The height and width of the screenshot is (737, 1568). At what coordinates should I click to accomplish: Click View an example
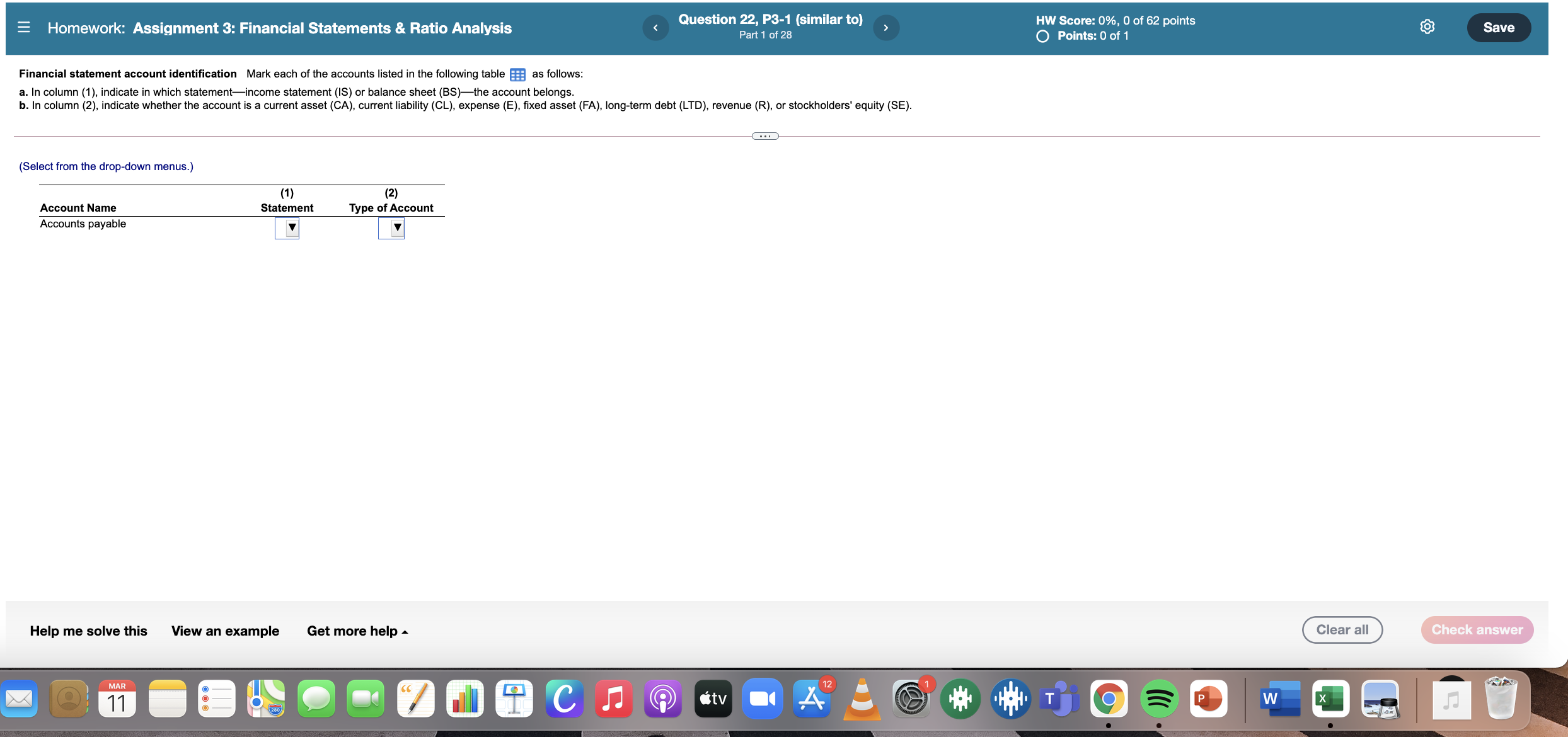224,631
